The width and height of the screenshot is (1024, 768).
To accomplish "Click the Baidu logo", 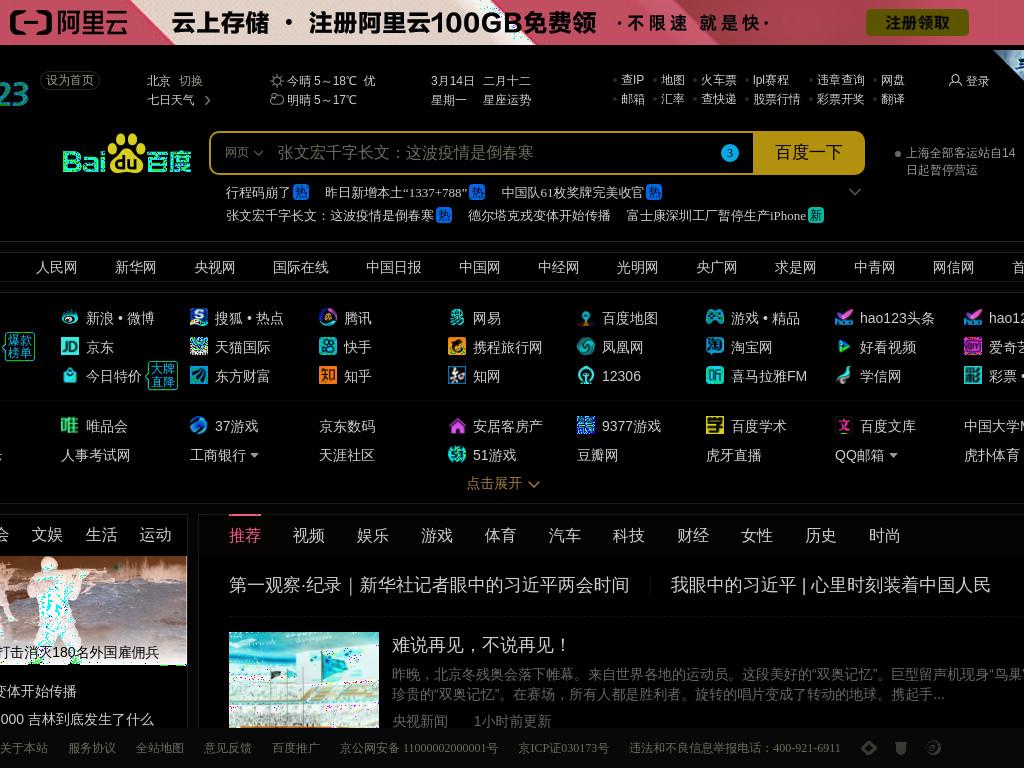I will tap(127, 154).
